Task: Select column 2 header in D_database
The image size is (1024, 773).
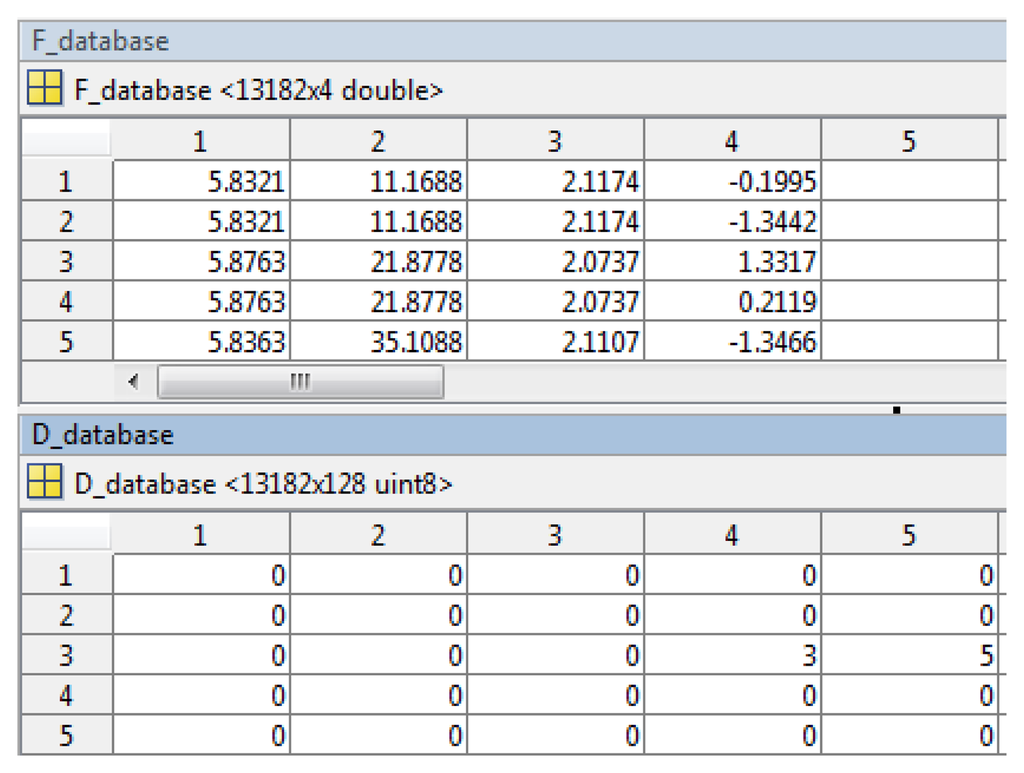Action: 378,534
